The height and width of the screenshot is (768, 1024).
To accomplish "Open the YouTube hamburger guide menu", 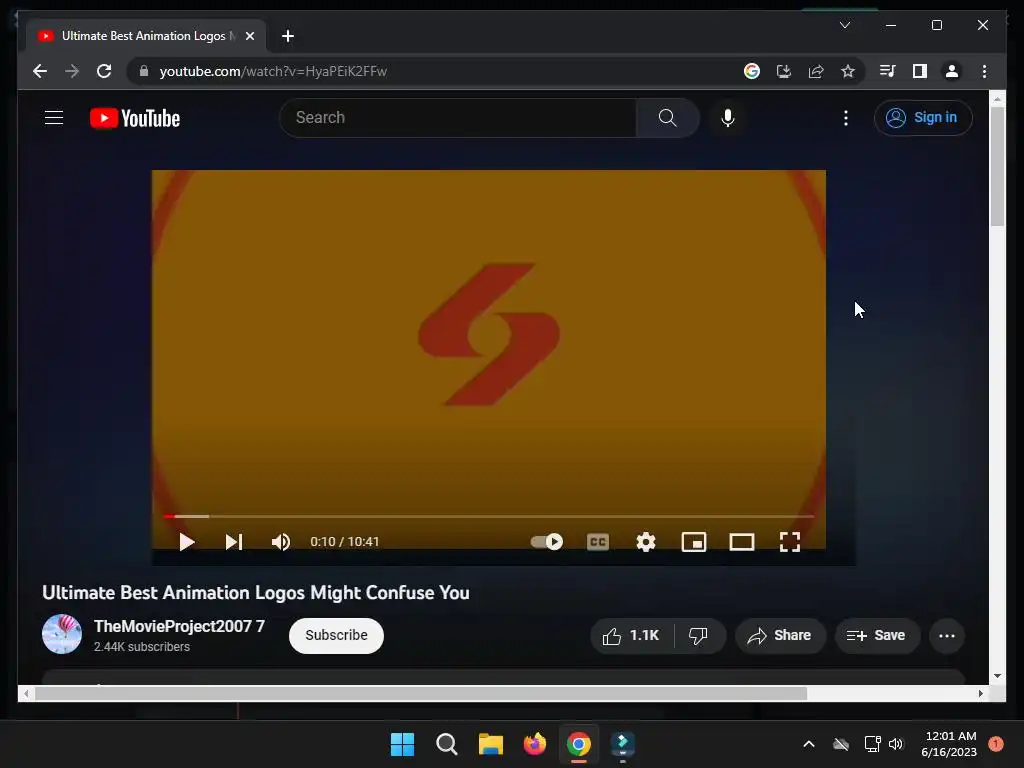I will [54, 118].
